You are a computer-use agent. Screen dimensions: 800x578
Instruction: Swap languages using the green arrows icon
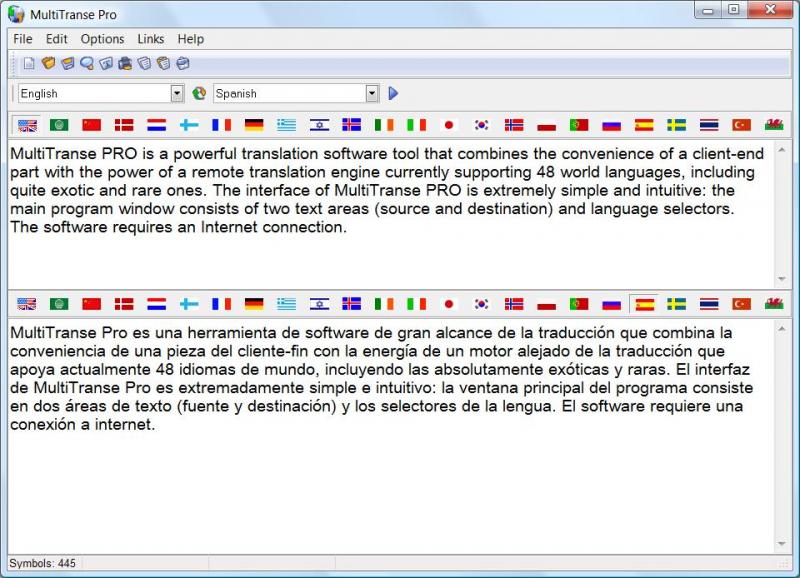[199, 93]
